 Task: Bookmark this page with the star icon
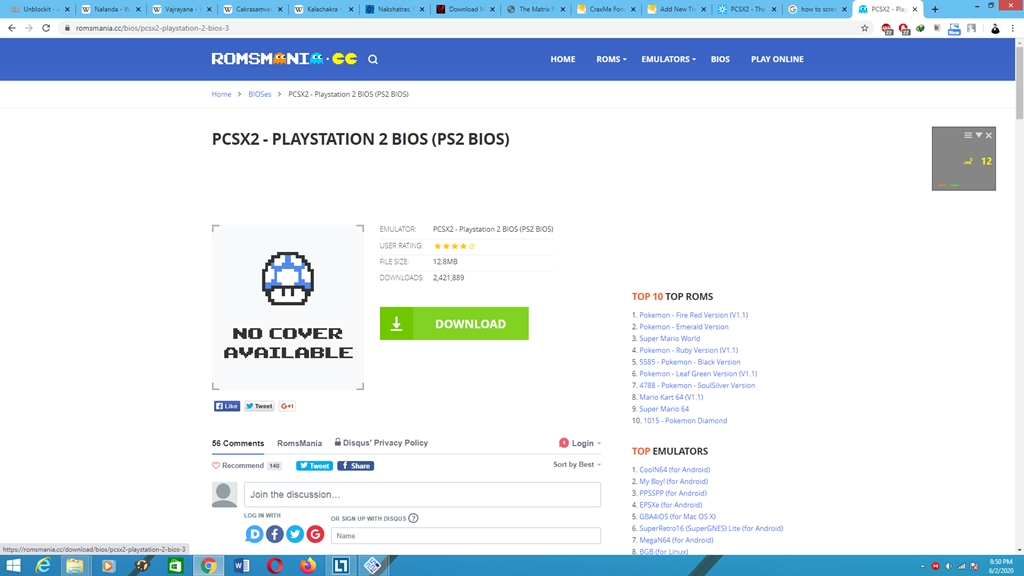pyautogui.click(x=865, y=28)
